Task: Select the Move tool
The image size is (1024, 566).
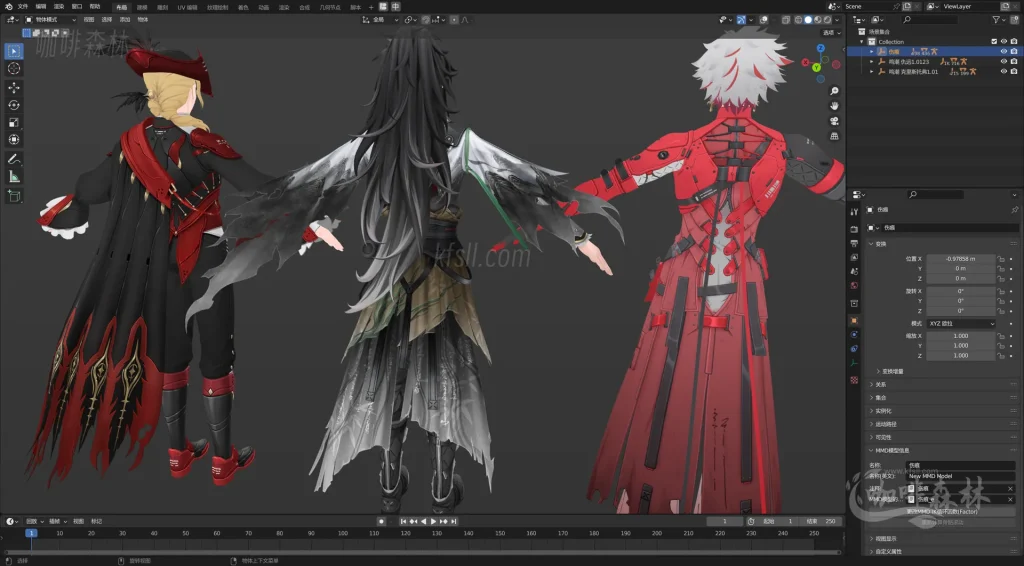Action: (x=14, y=87)
